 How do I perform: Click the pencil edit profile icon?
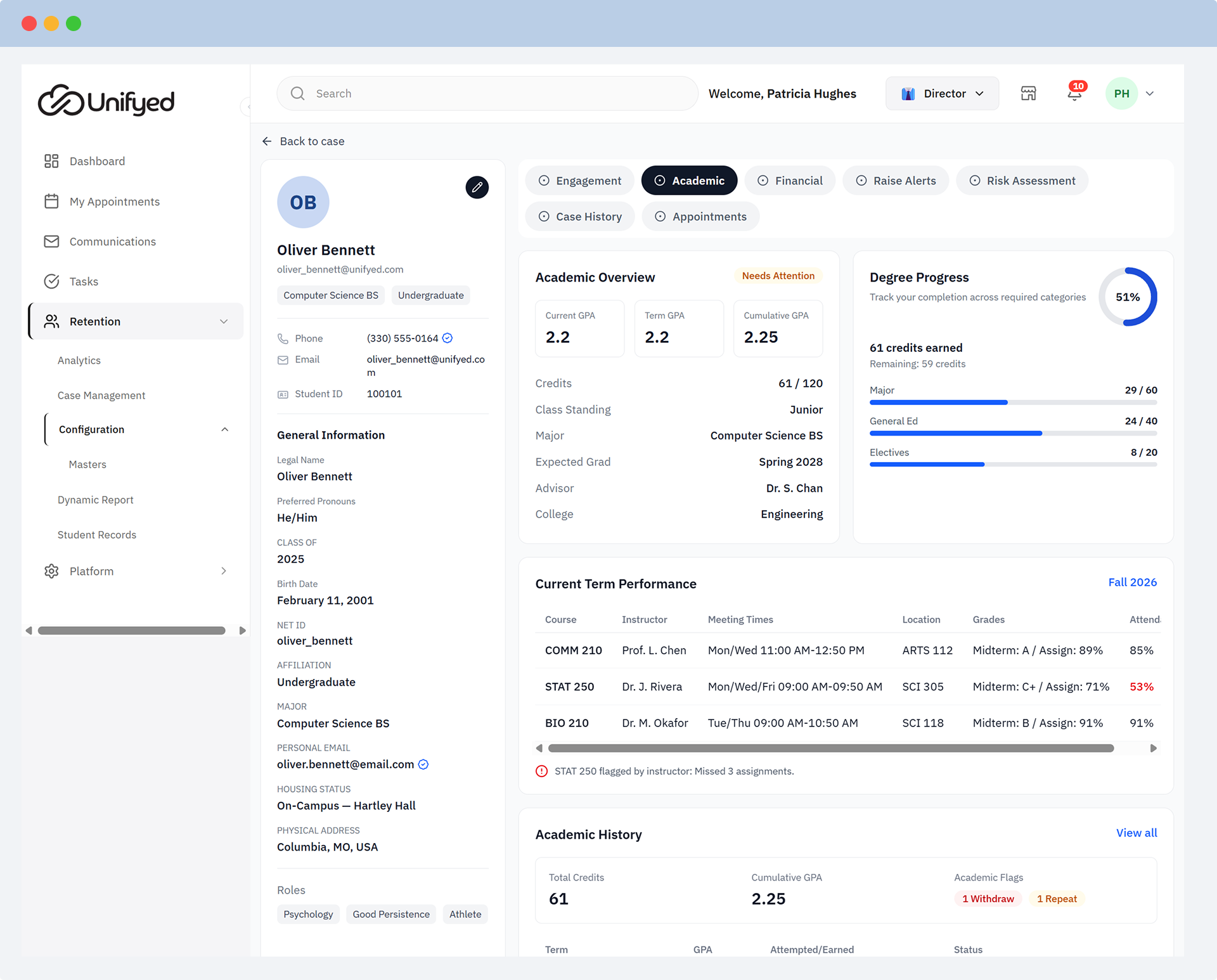click(x=477, y=187)
